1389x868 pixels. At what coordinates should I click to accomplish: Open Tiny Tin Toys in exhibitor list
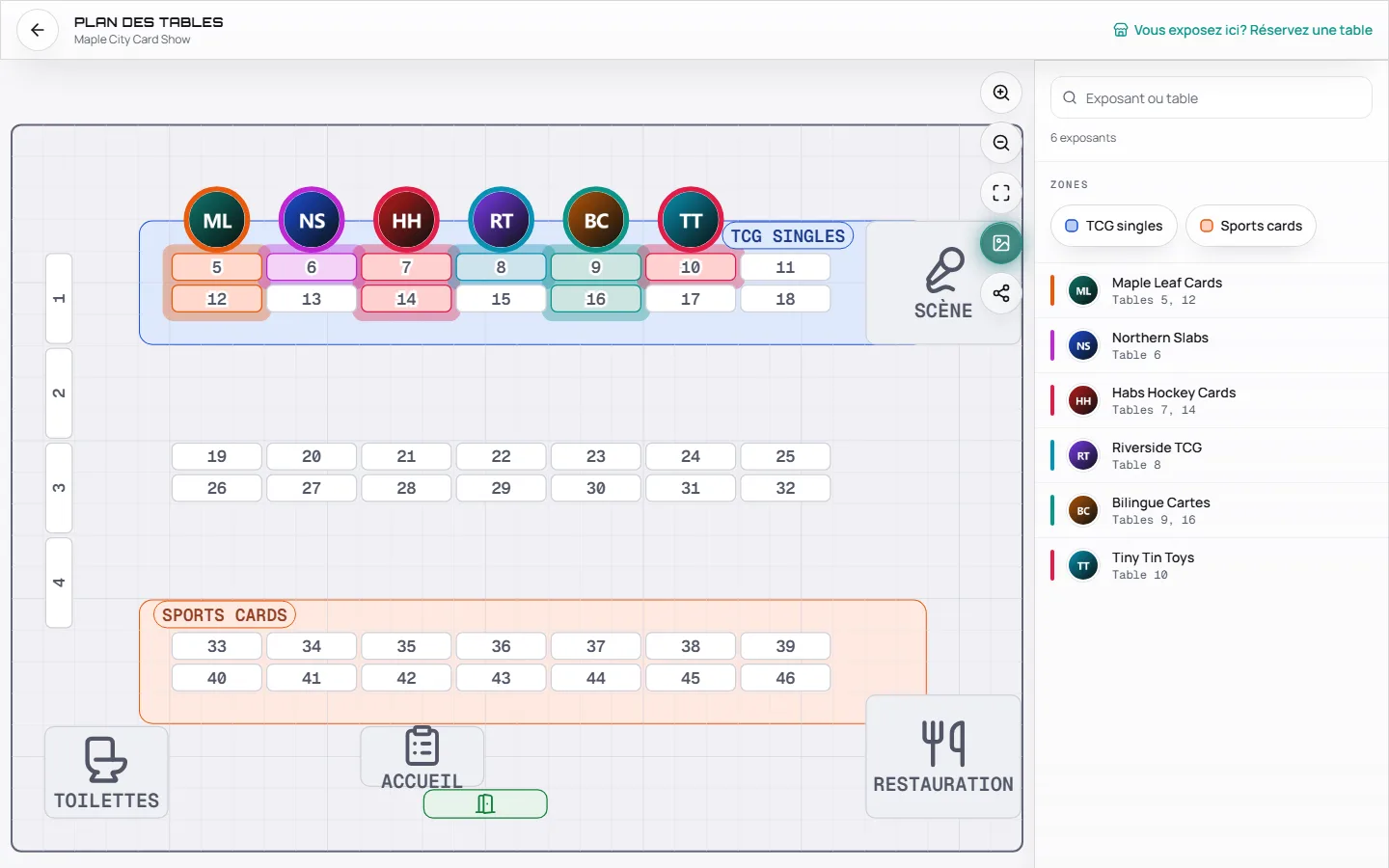coord(1212,565)
